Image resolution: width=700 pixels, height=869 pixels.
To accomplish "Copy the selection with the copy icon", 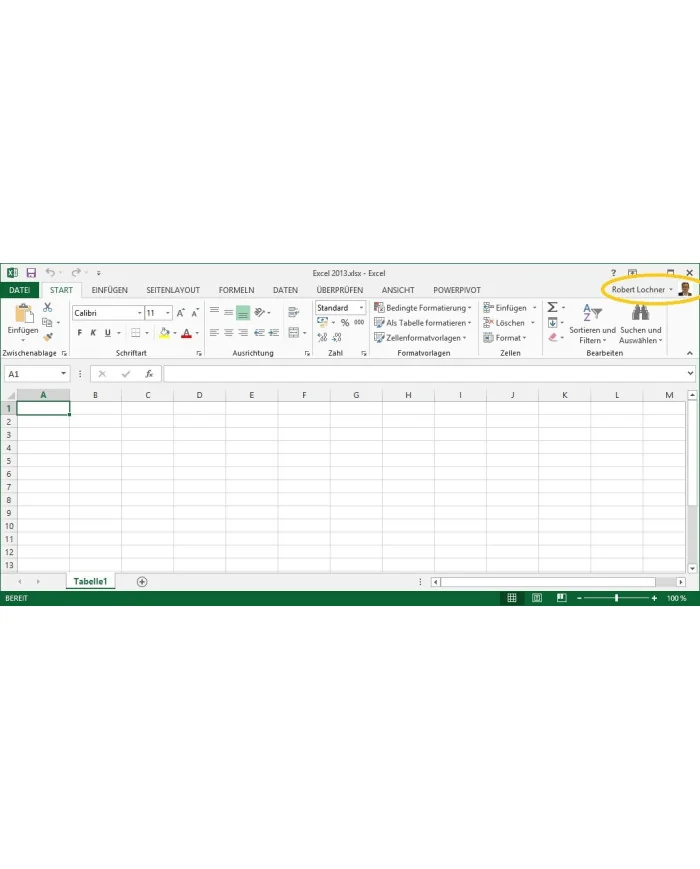I will [47, 322].
